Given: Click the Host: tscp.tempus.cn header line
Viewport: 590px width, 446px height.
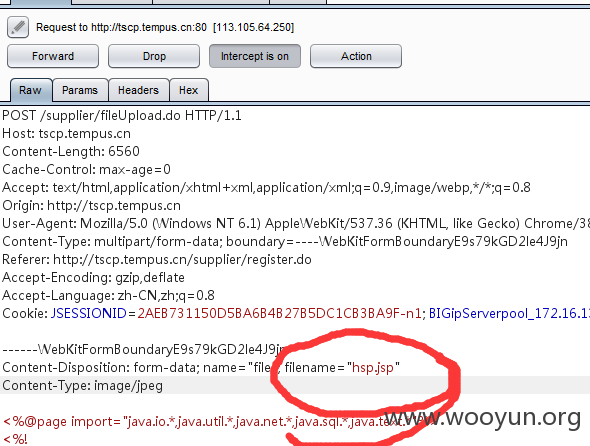Looking at the screenshot, I should tap(67, 133).
